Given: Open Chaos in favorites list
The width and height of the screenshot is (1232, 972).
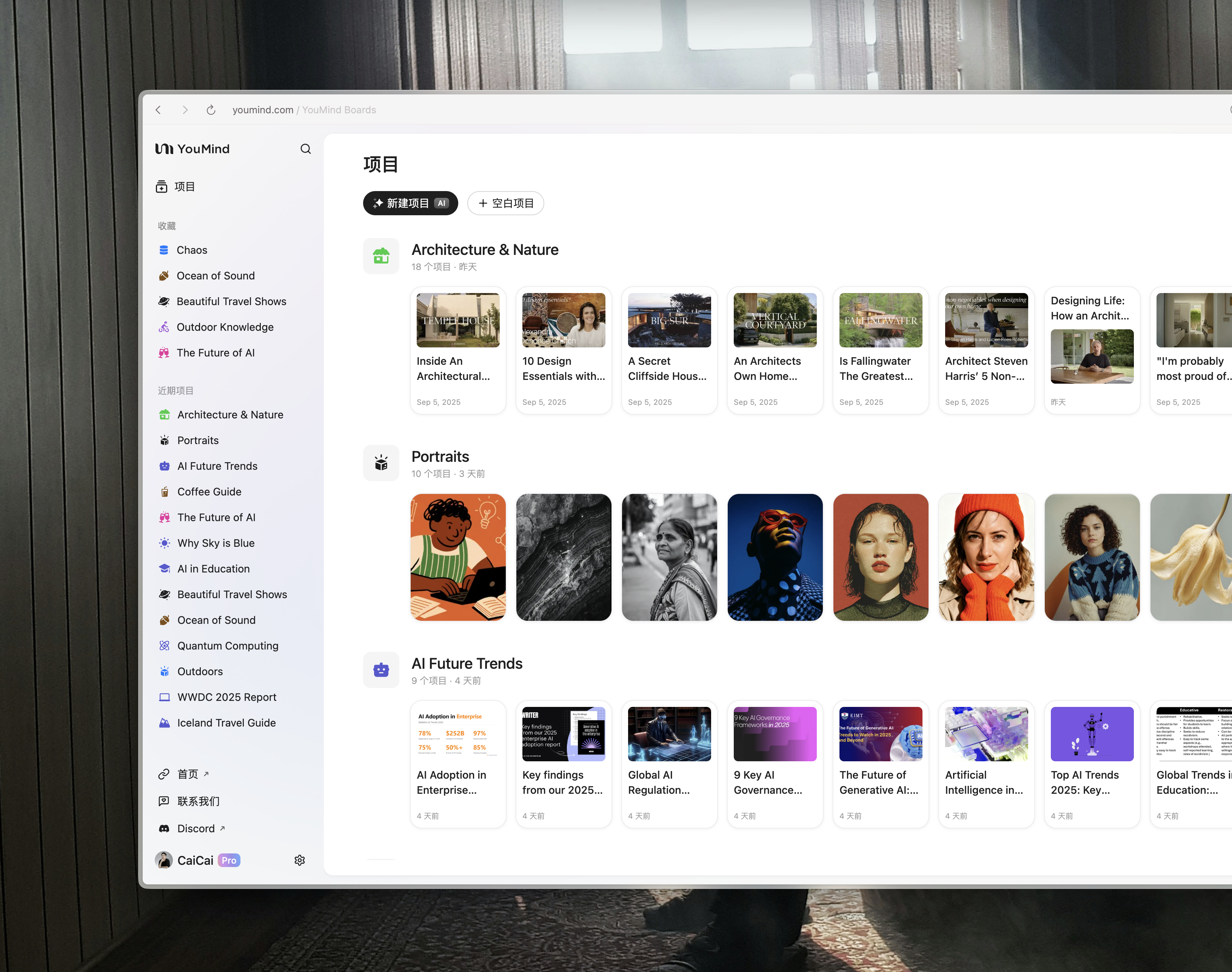Looking at the screenshot, I should pyautogui.click(x=192, y=250).
